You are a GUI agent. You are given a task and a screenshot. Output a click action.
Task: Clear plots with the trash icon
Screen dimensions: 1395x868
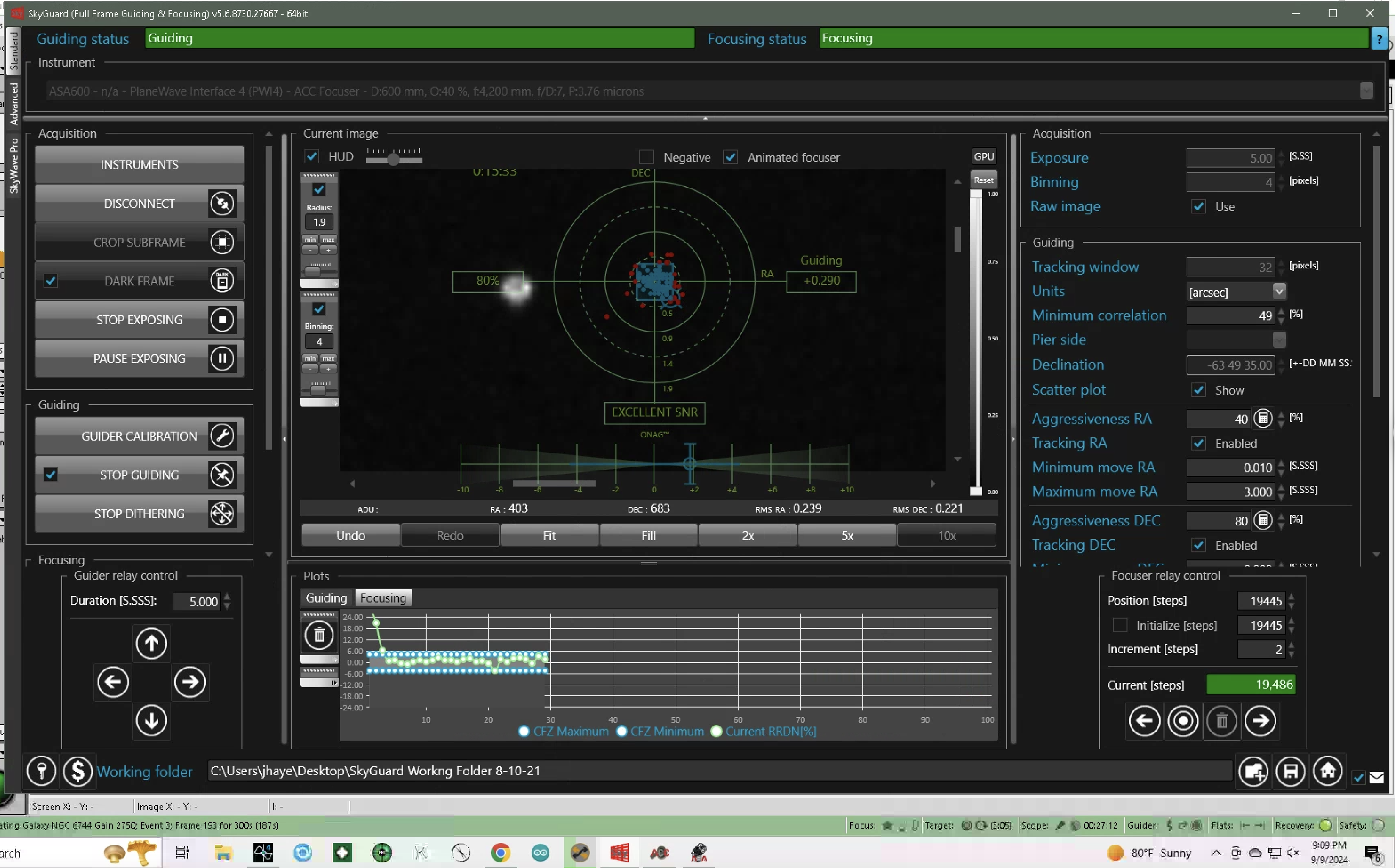click(x=319, y=635)
